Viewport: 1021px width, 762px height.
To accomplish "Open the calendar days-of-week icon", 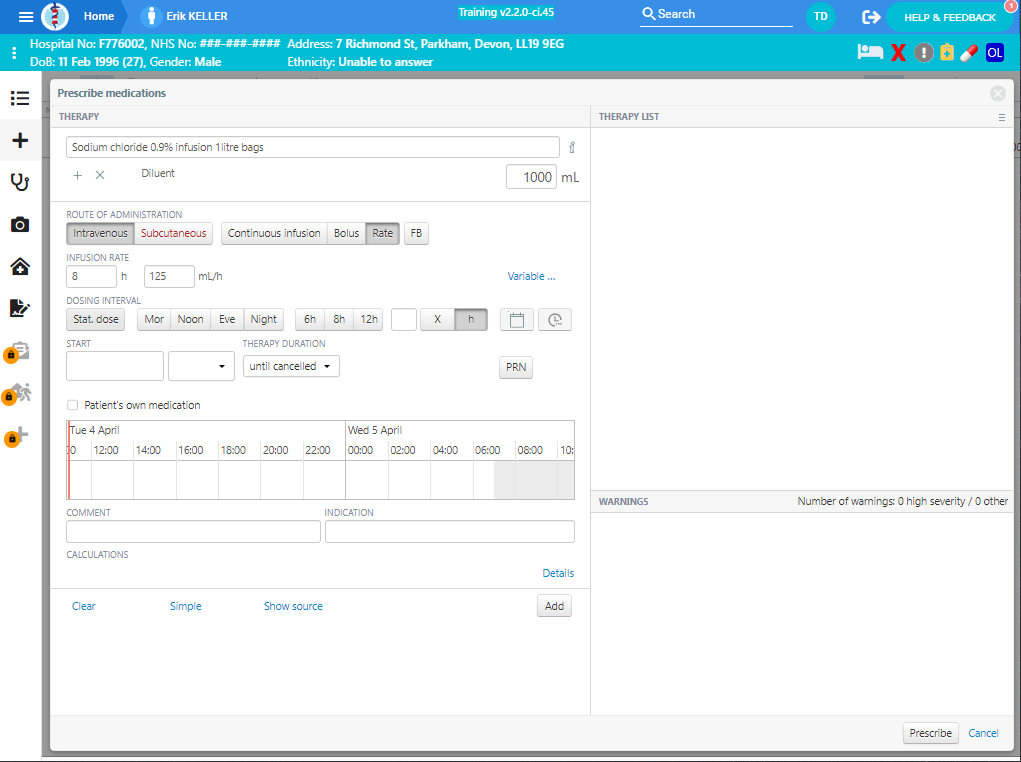I will point(517,320).
